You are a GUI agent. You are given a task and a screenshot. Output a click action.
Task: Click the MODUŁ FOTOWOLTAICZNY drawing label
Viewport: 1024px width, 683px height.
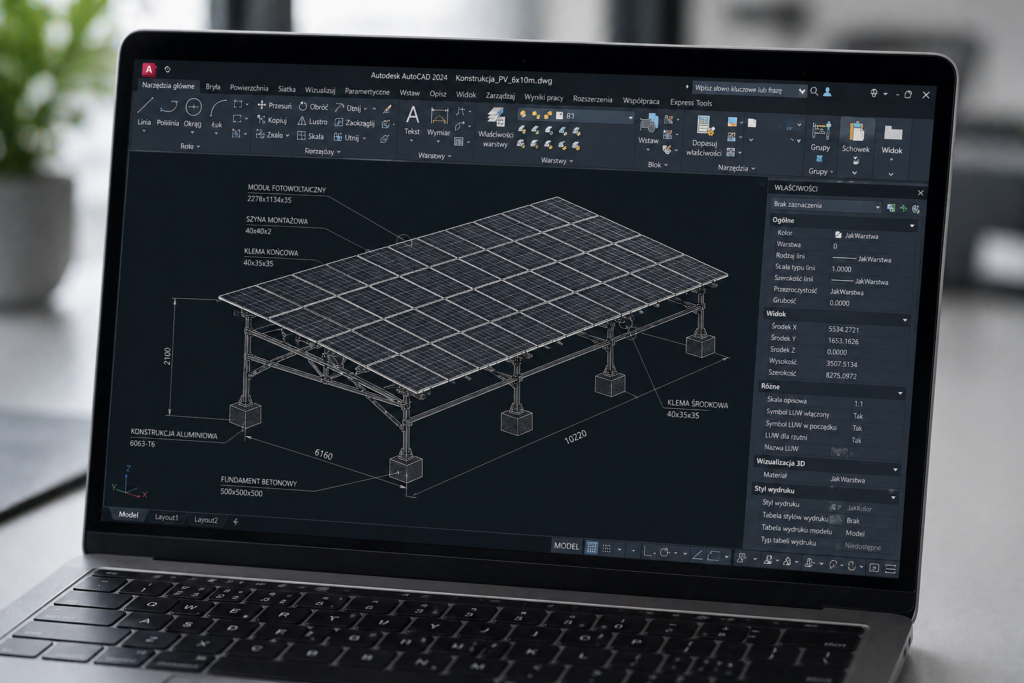tap(286, 189)
